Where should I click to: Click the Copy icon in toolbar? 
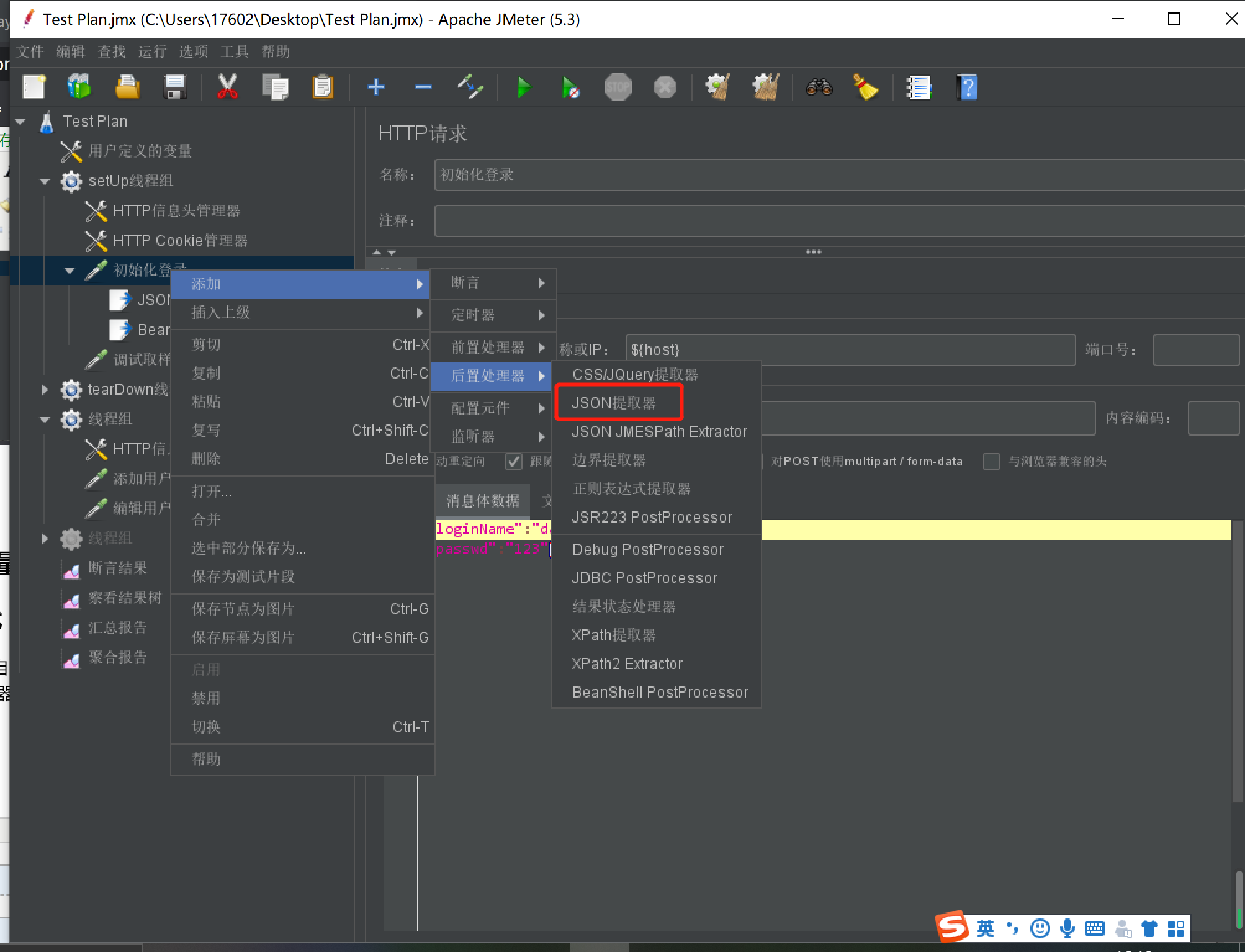pos(275,87)
